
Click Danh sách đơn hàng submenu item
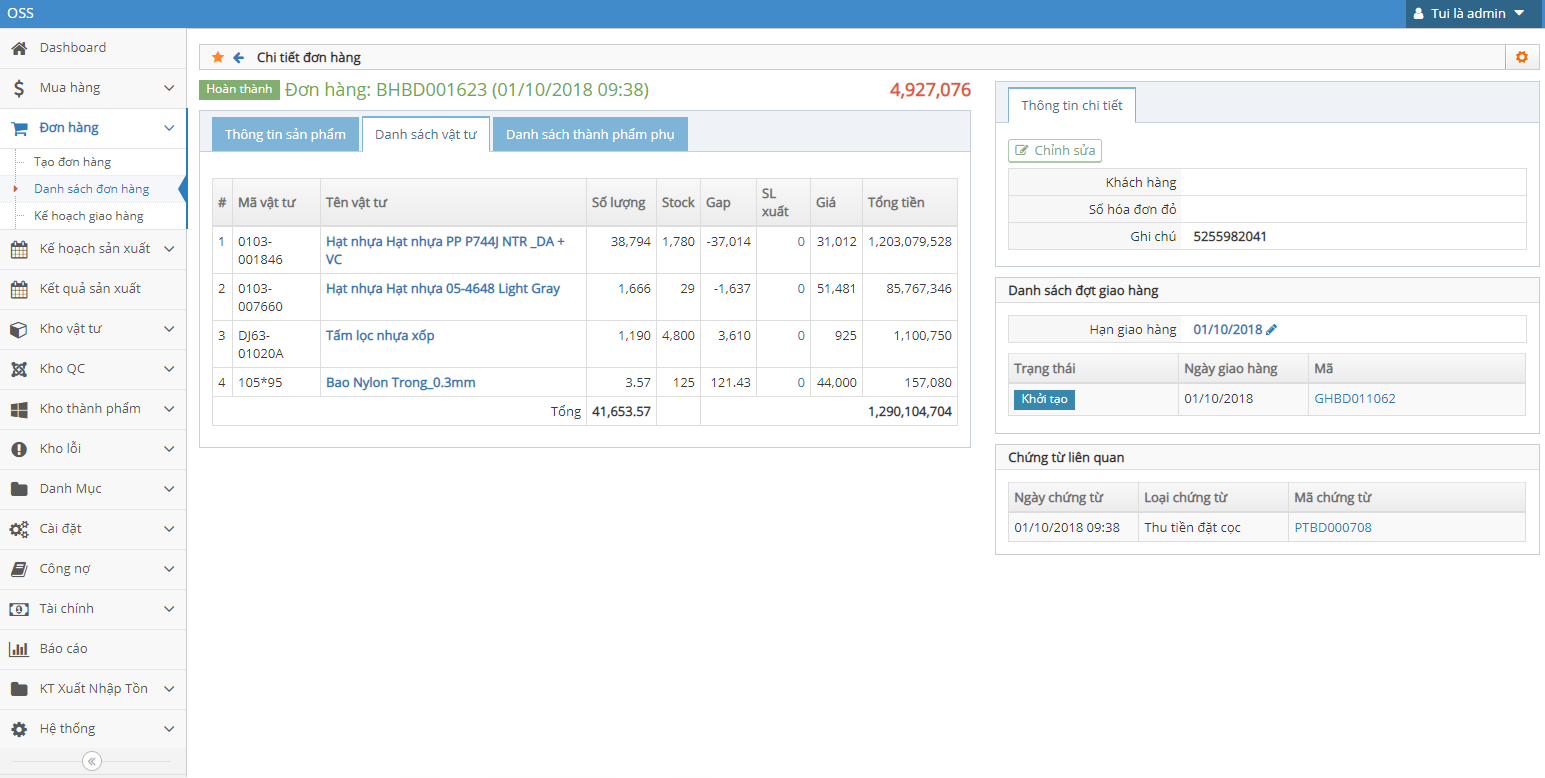[x=91, y=189]
